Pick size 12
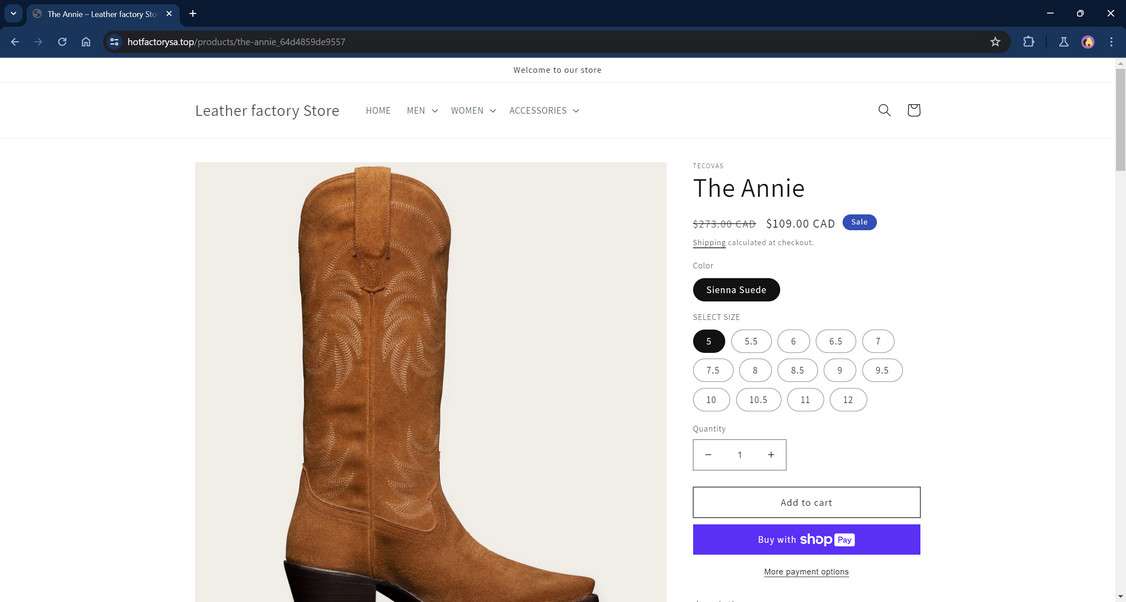This screenshot has width=1126, height=602. point(848,400)
